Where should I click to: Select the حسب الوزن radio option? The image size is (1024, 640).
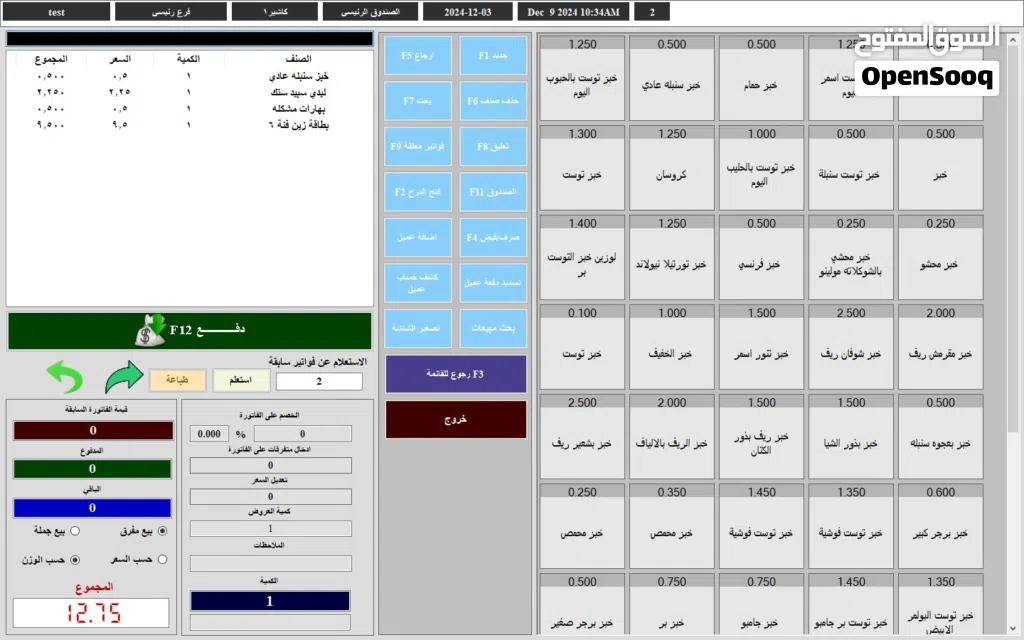click(x=75, y=560)
